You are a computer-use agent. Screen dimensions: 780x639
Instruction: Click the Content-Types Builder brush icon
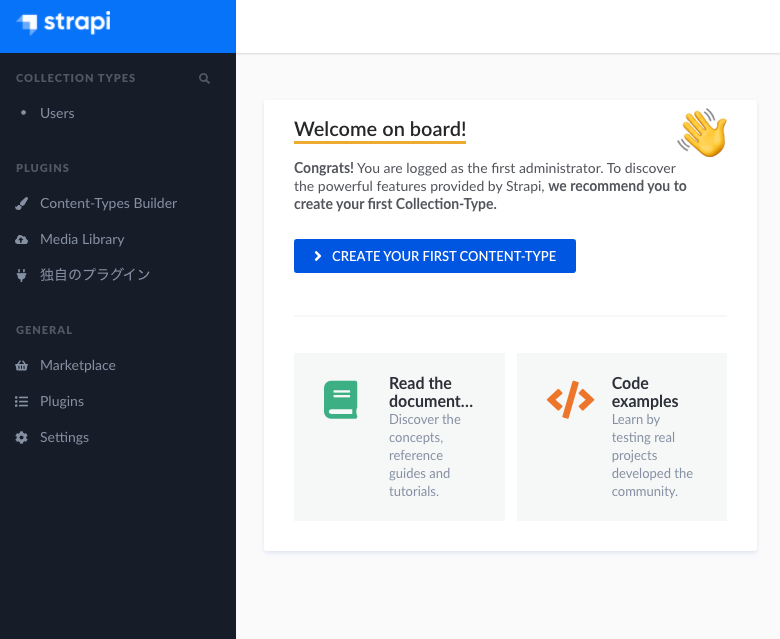[x=21, y=203]
